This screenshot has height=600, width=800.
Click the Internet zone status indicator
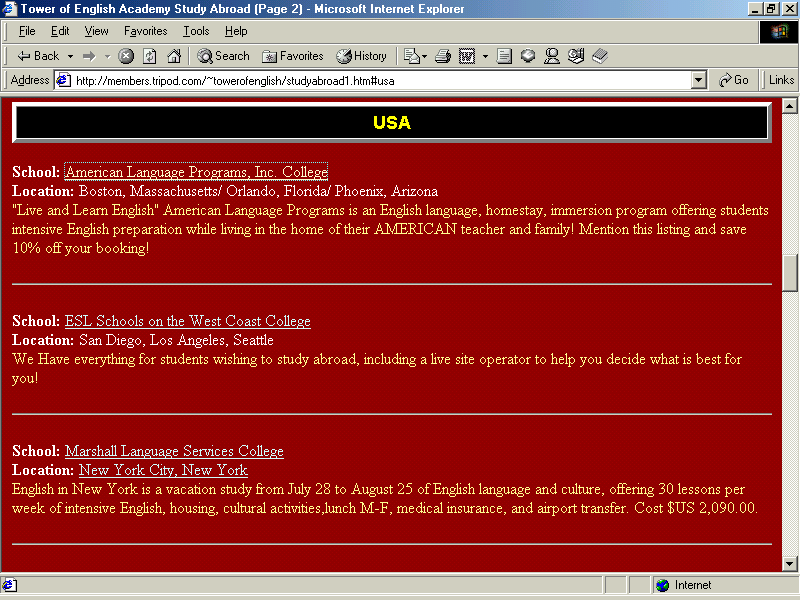point(684,585)
